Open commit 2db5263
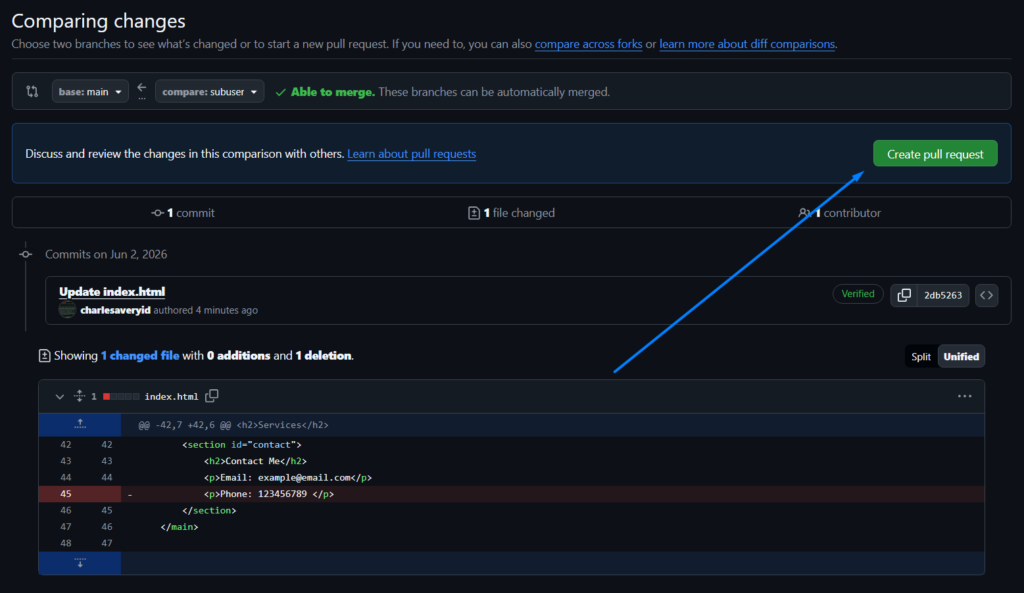 pyautogui.click(x=943, y=295)
